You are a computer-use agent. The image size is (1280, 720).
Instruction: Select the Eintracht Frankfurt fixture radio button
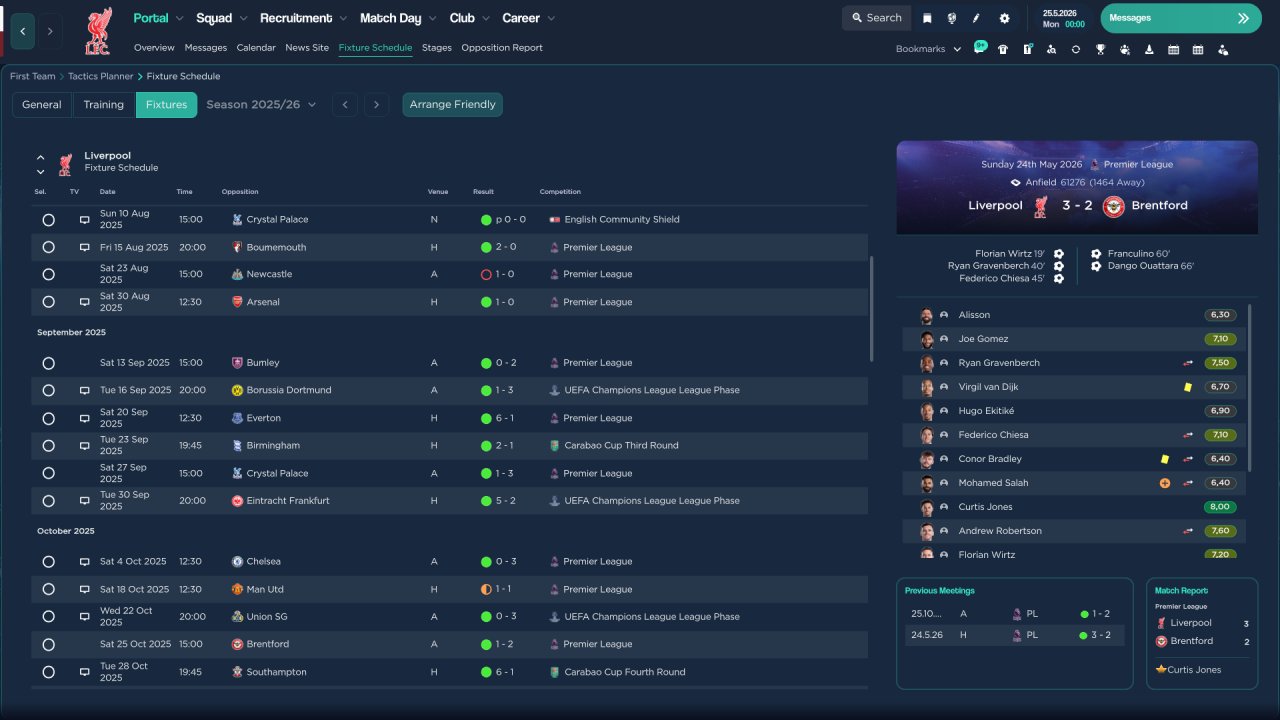[48, 501]
